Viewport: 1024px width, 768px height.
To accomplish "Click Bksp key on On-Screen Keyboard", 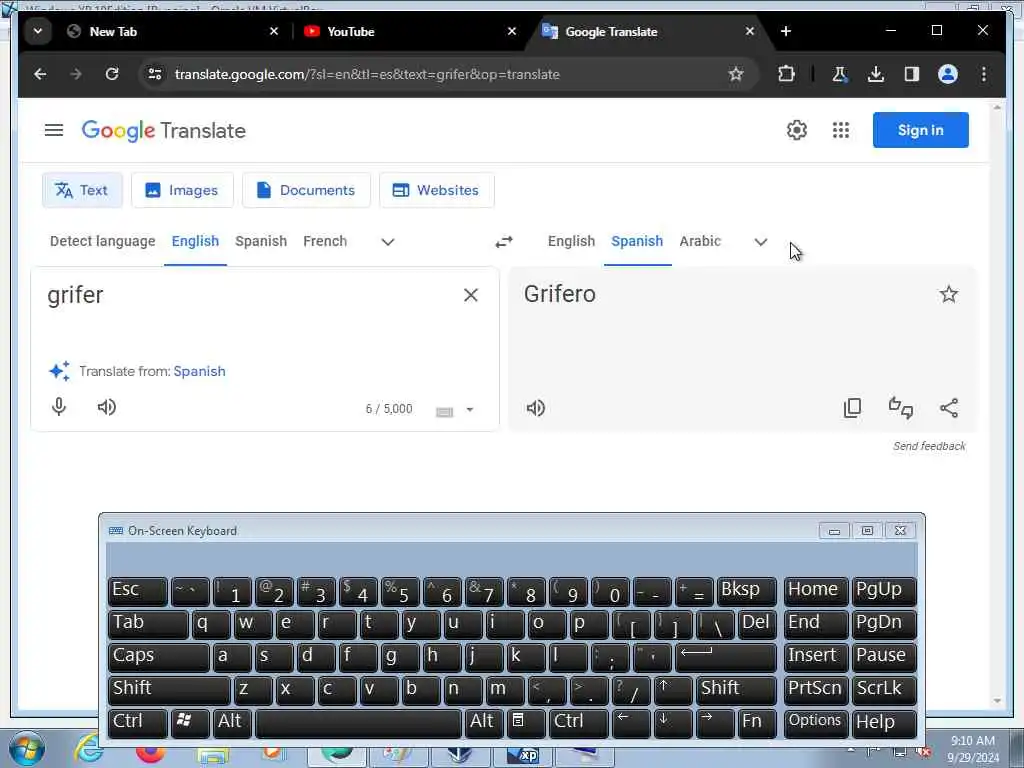I will [x=746, y=590].
